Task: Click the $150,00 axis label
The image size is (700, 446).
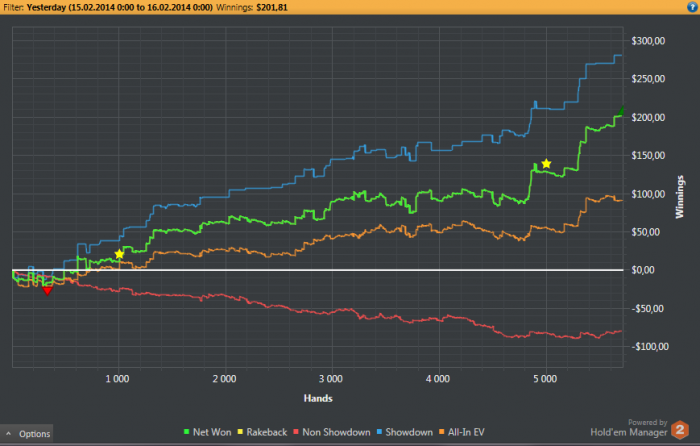Action: (648, 155)
